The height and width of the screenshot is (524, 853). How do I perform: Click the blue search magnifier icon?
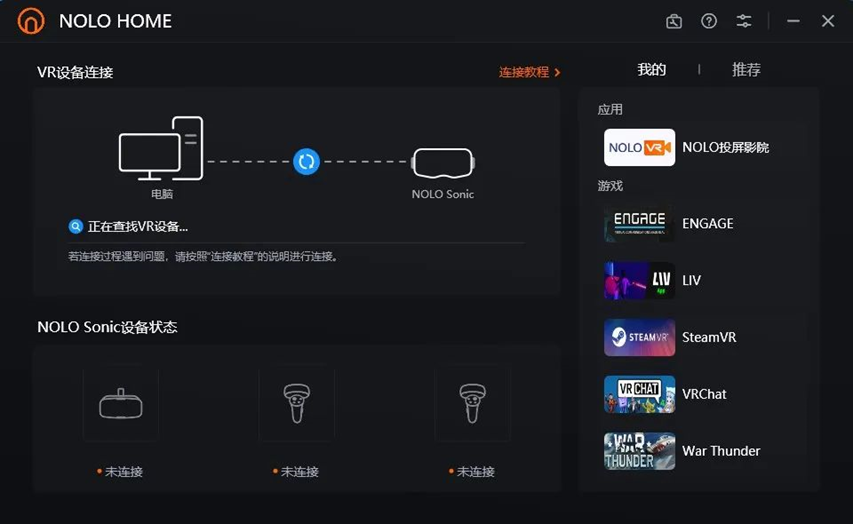[x=76, y=226]
